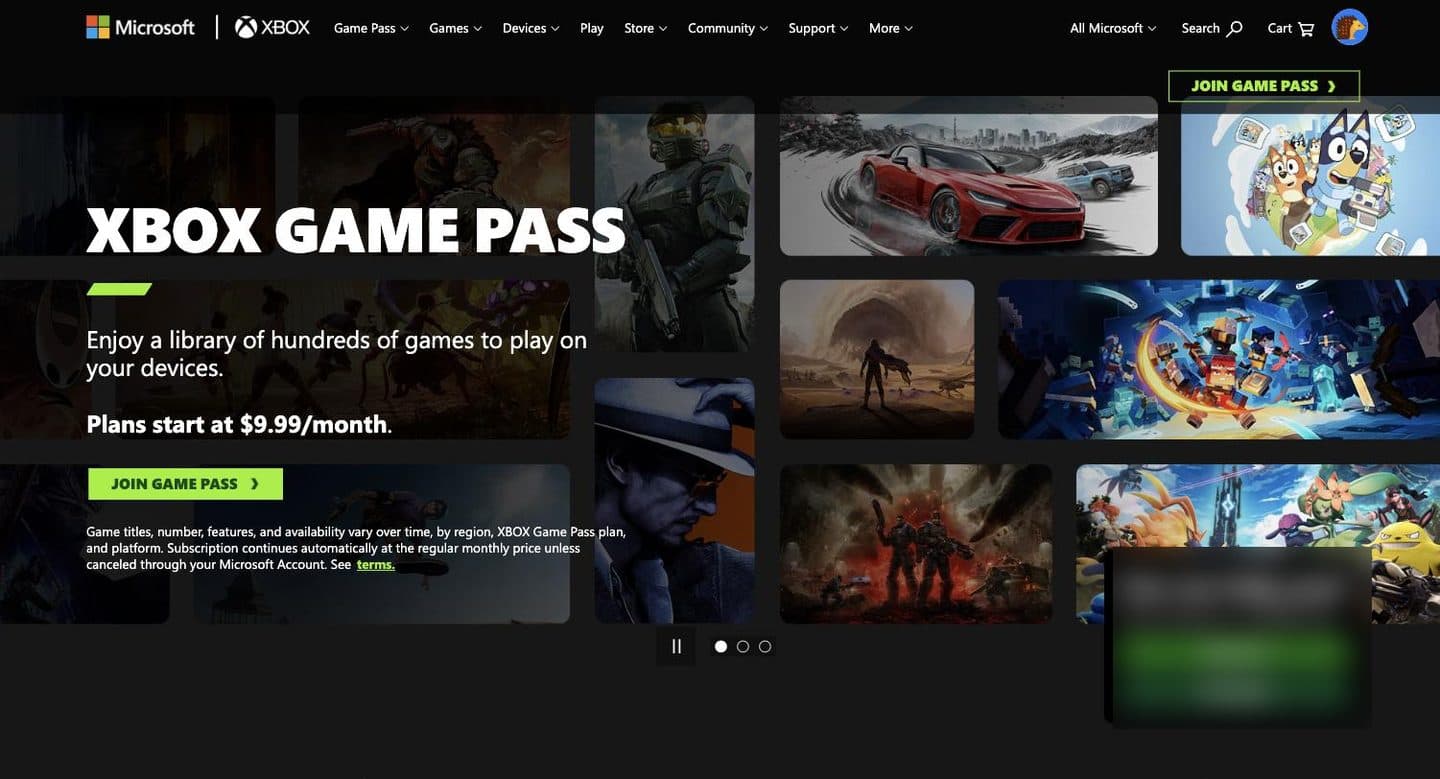Expand the More menu
The width and height of the screenshot is (1440, 779).
tap(891, 28)
